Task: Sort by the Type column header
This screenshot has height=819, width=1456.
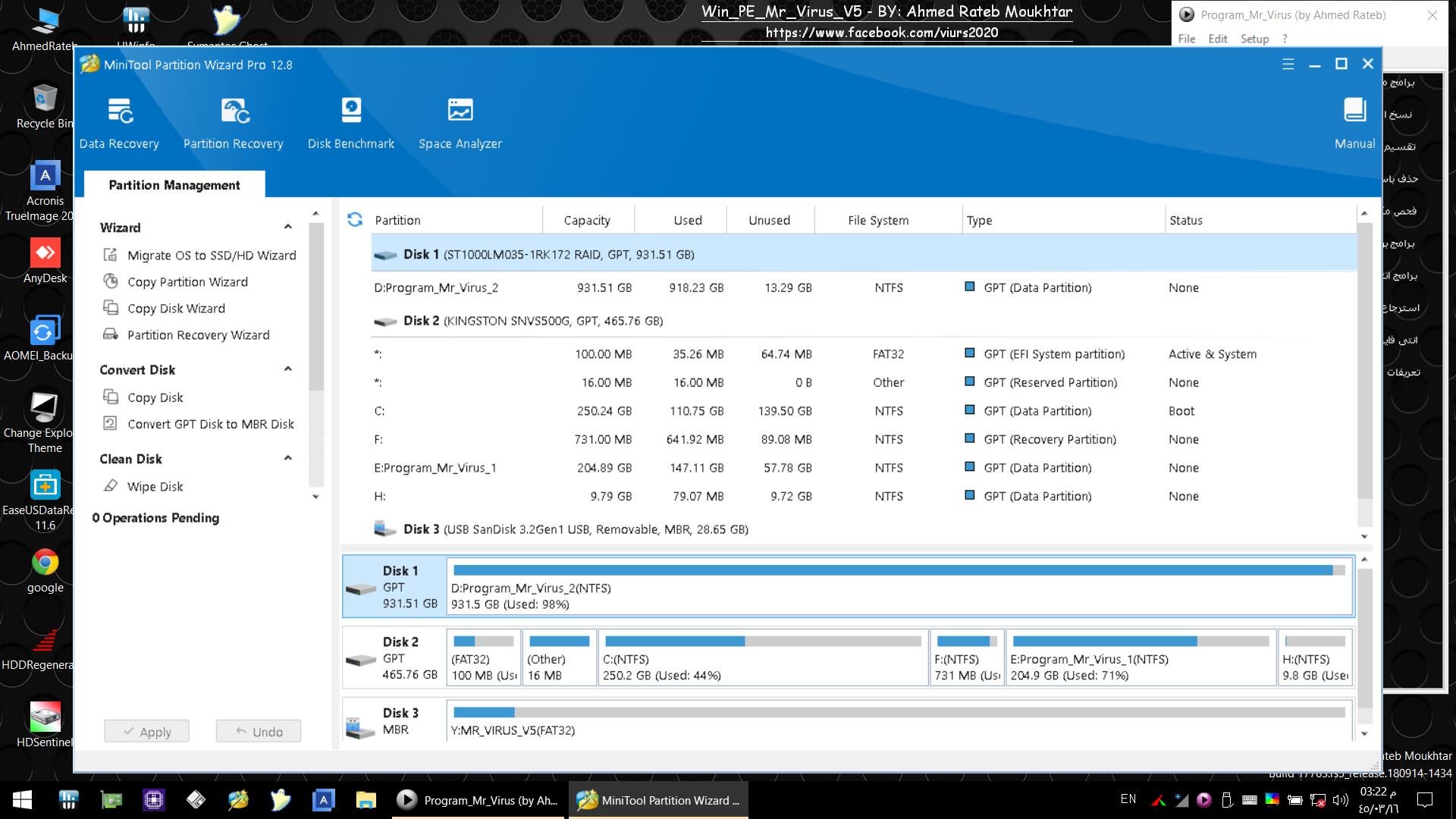Action: point(1063,220)
